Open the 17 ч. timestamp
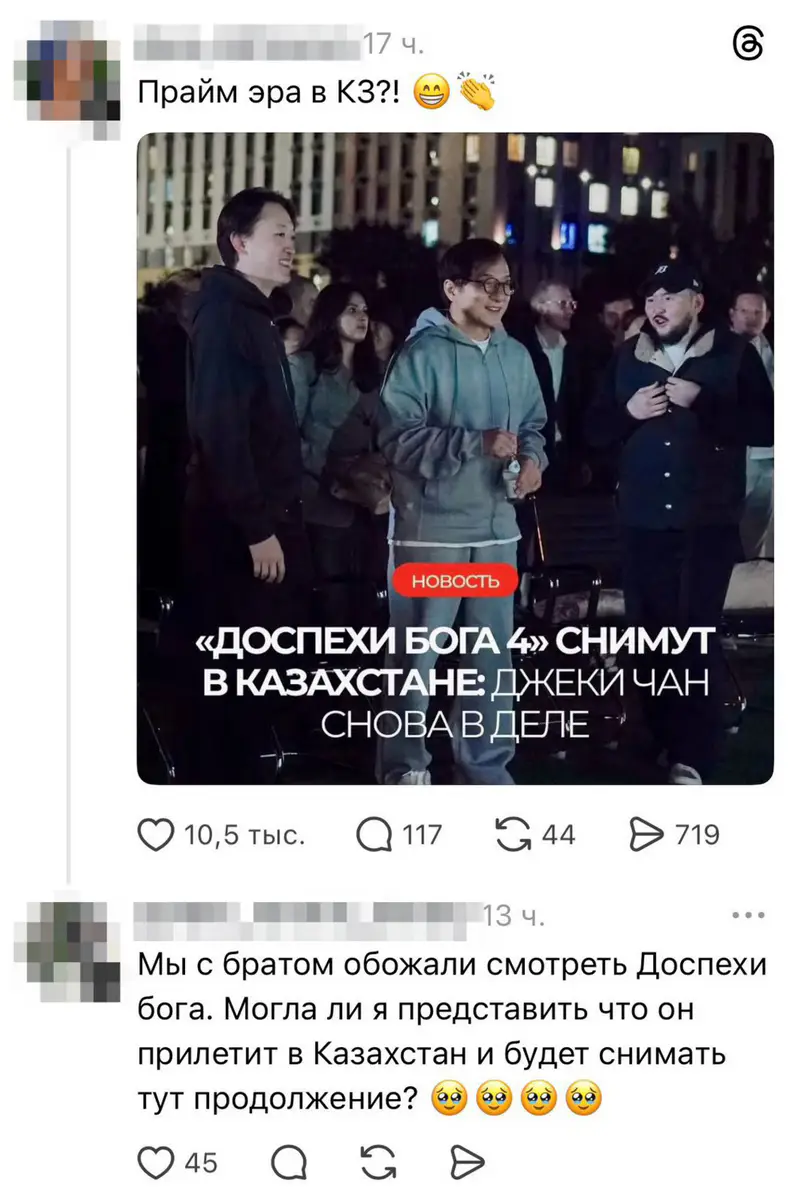800x1203 pixels. tap(395, 45)
